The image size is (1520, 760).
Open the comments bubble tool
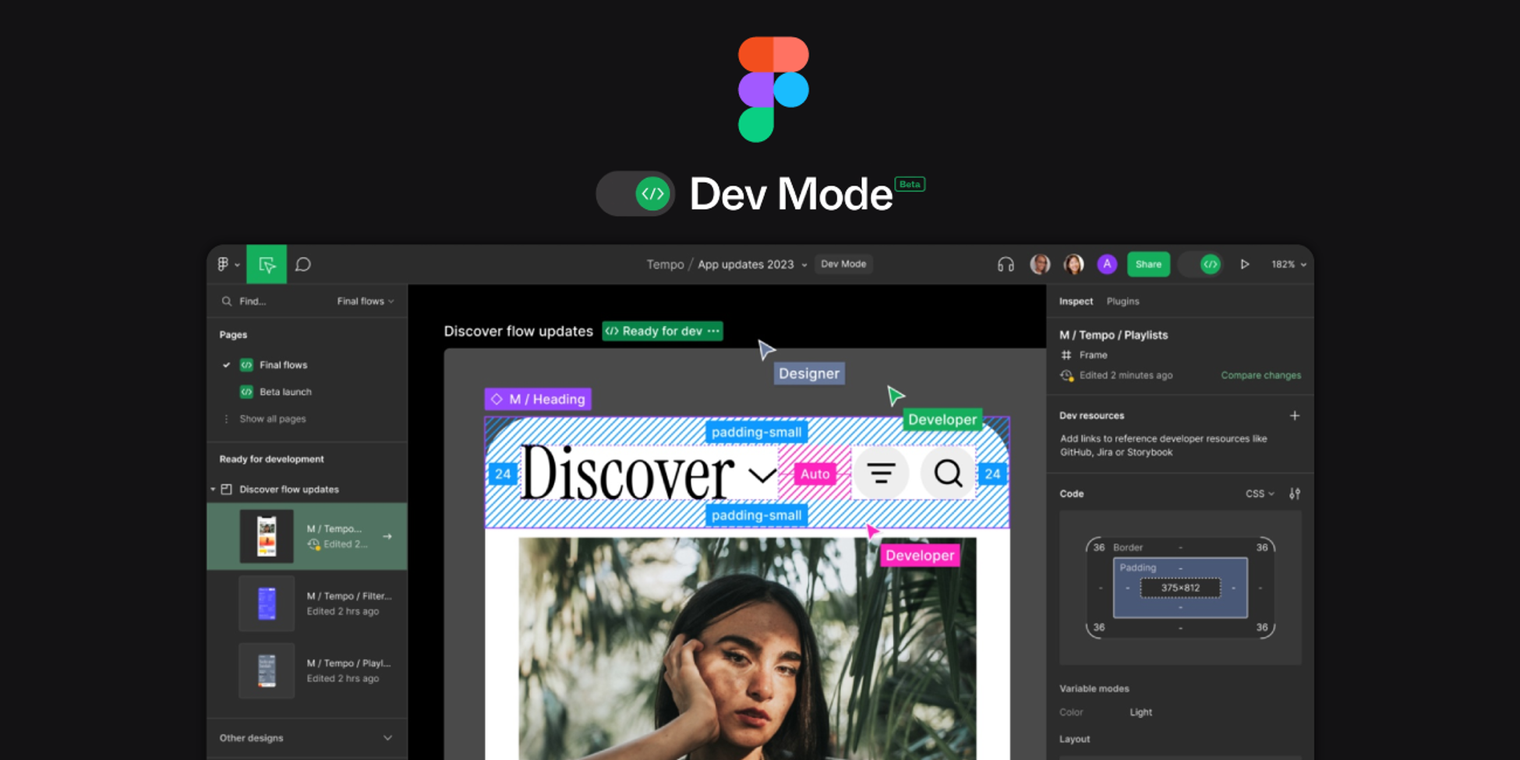pyautogui.click(x=302, y=264)
